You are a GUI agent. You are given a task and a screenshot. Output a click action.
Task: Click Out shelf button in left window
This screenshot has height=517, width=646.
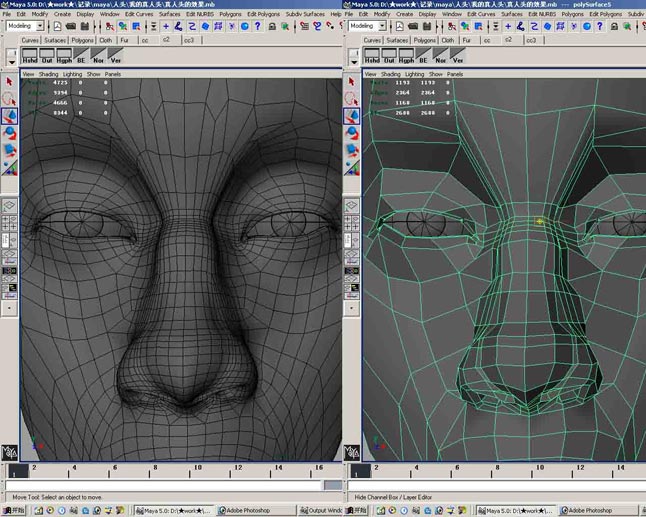(47, 56)
